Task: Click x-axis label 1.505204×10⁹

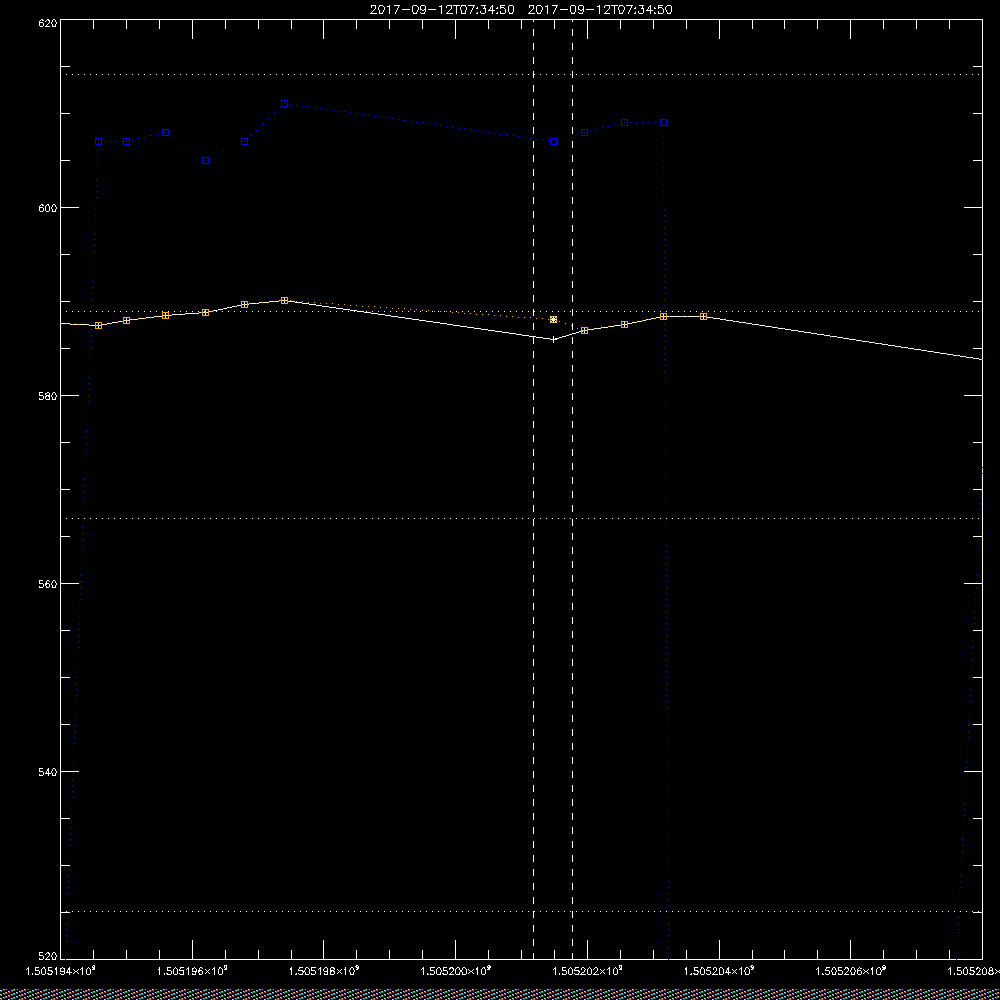Action: point(719,971)
